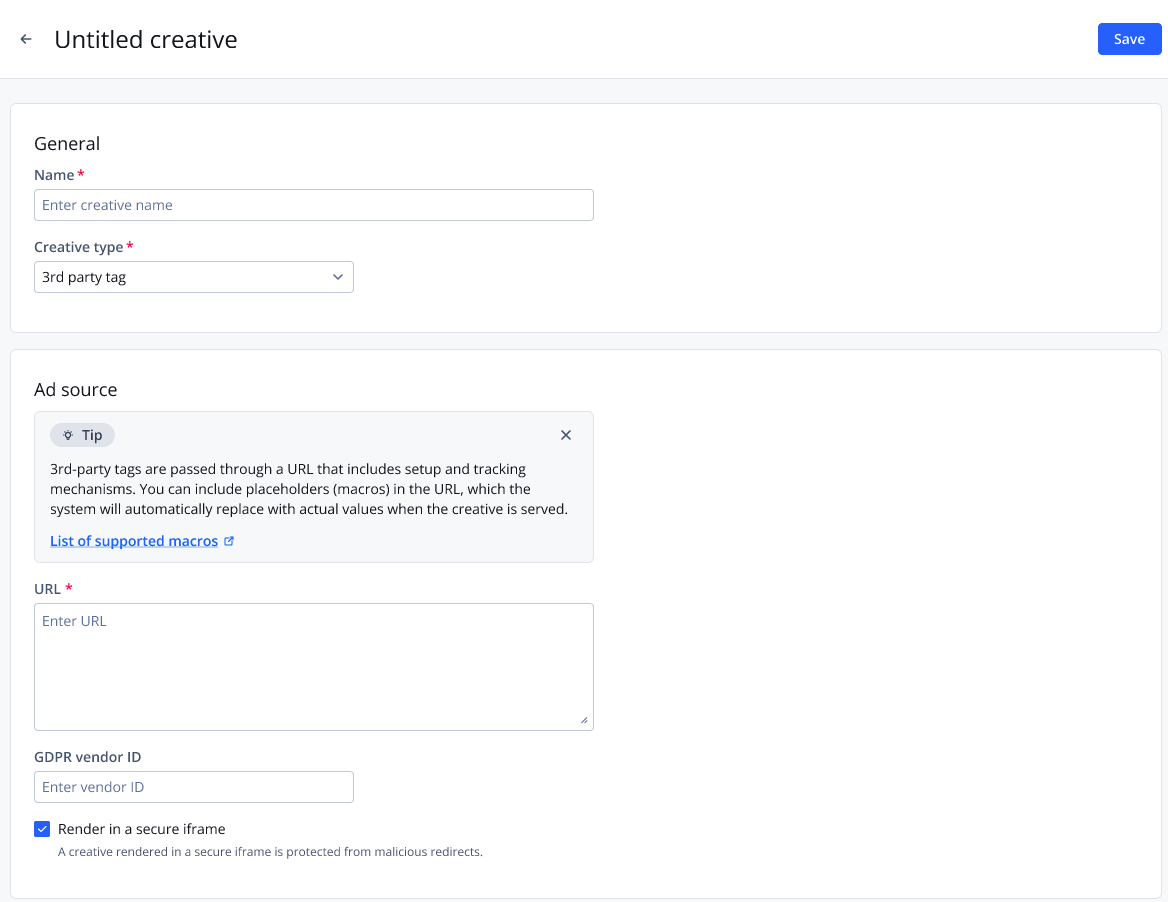1168x902 pixels.
Task: Click the Untitled creative title
Action: pyautogui.click(x=146, y=39)
